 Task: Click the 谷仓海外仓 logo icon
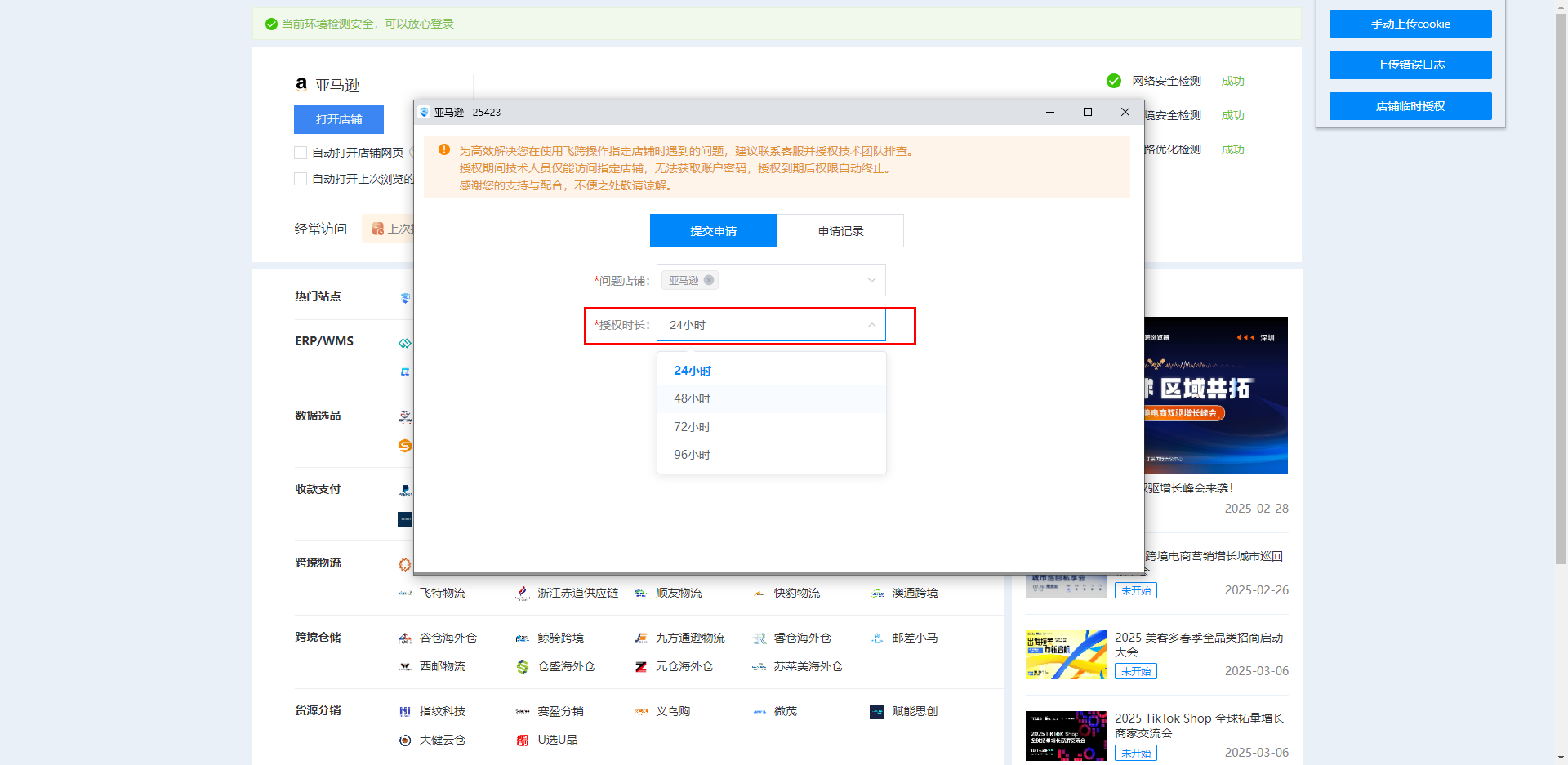405,638
